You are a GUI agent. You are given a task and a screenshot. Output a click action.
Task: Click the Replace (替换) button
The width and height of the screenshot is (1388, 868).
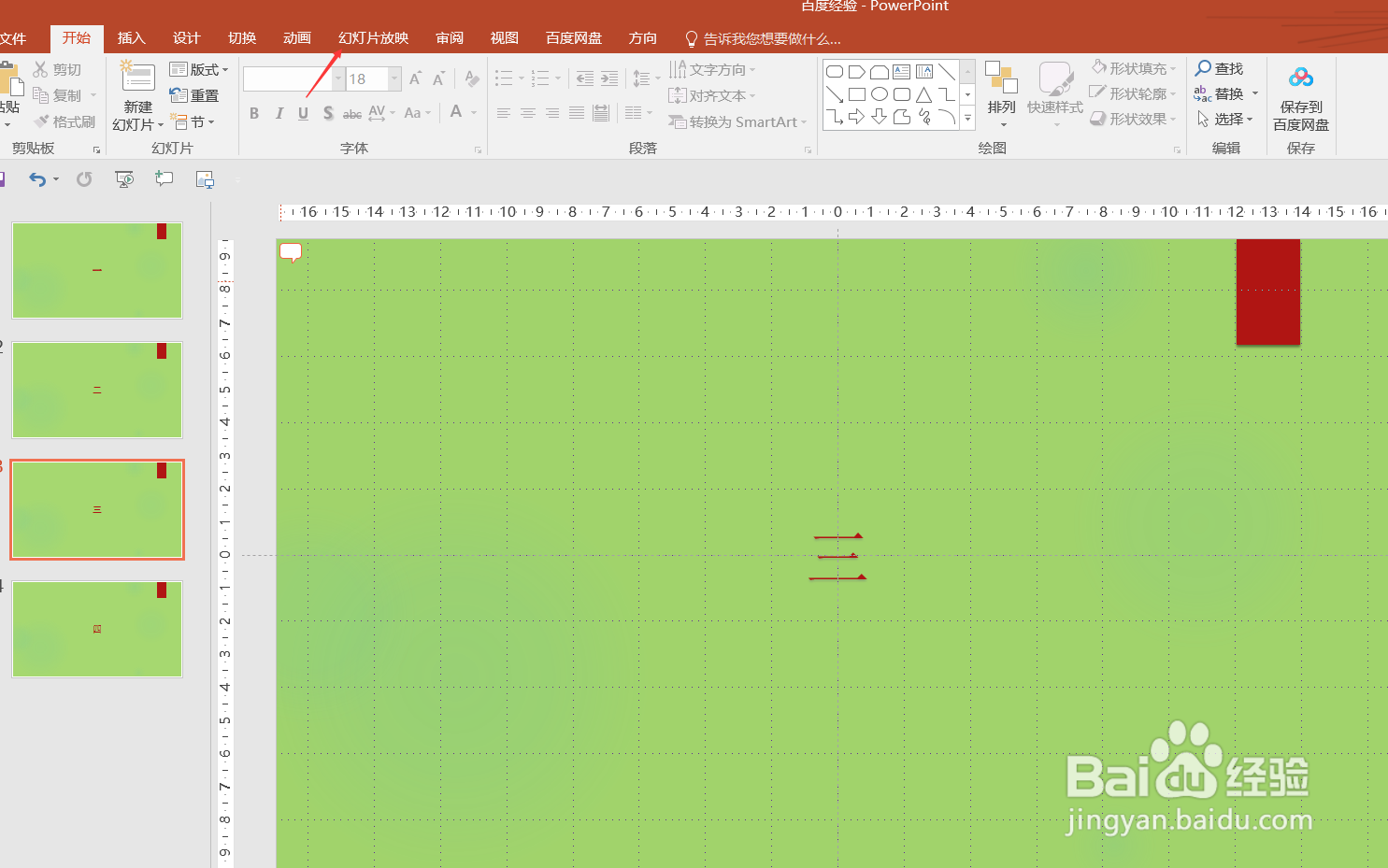pos(1226,93)
